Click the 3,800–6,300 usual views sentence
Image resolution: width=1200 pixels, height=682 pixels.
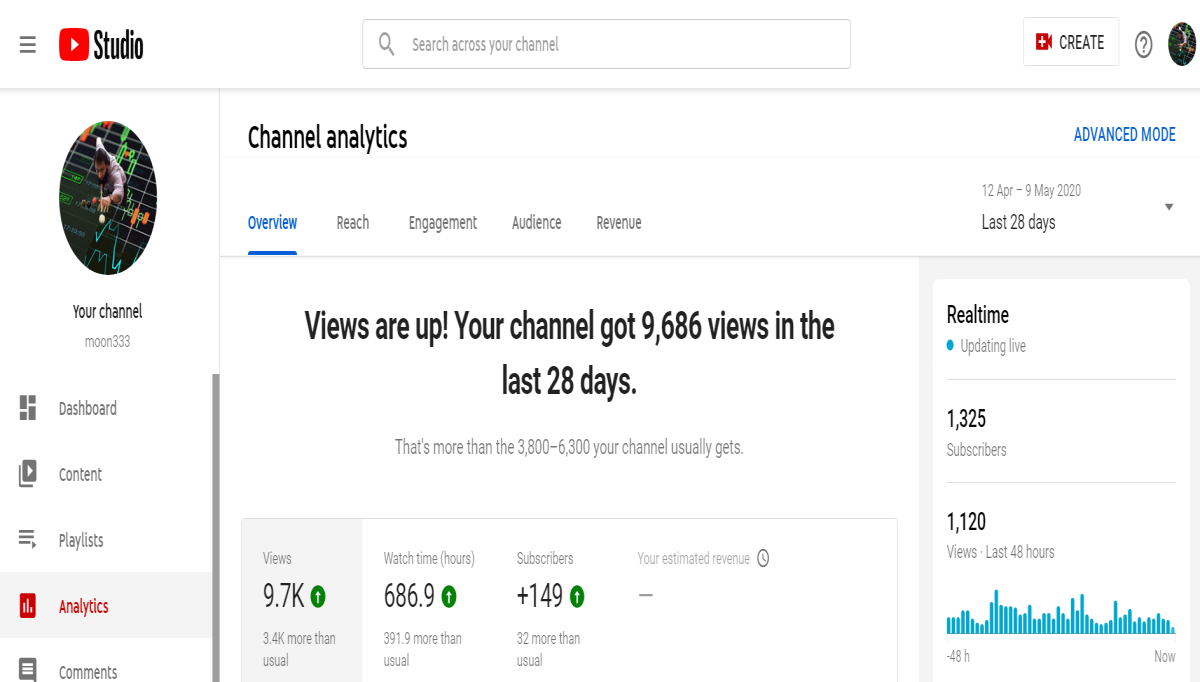[x=569, y=447]
